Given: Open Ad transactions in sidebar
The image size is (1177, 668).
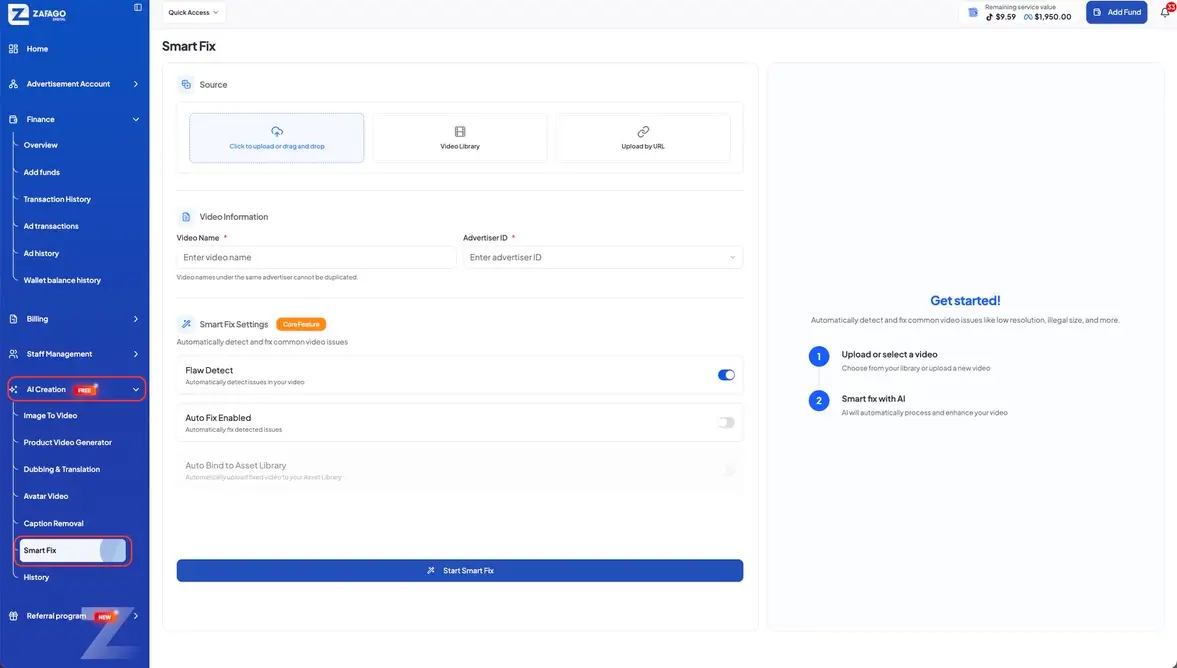Looking at the screenshot, I should pyautogui.click(x=51, y=226).
